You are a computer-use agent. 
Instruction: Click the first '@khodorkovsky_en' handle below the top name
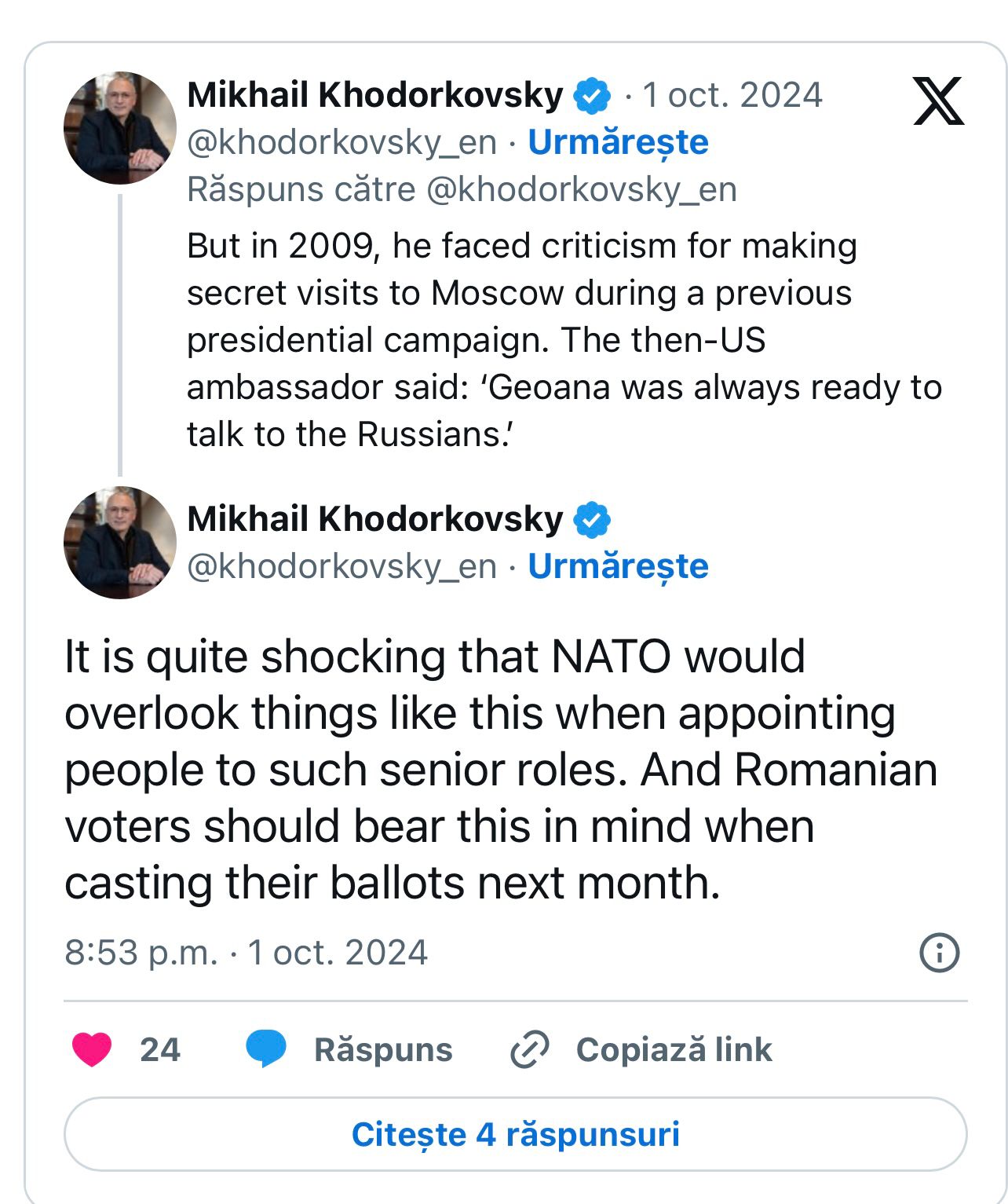click(341, 142)
